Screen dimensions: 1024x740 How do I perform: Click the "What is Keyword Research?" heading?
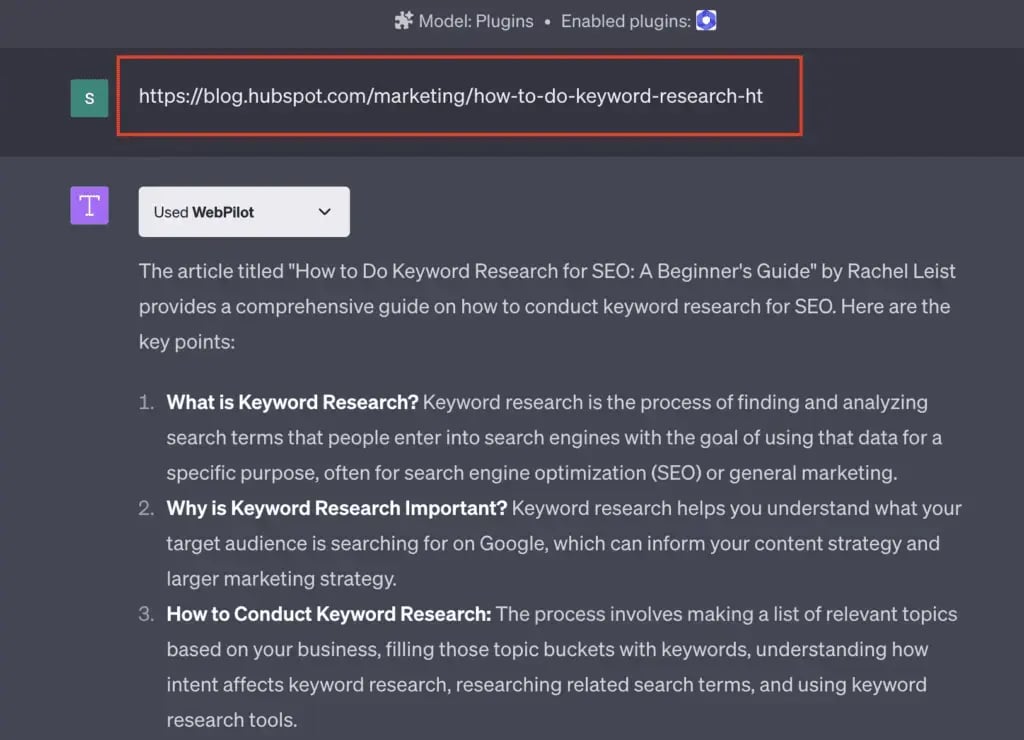292,403
